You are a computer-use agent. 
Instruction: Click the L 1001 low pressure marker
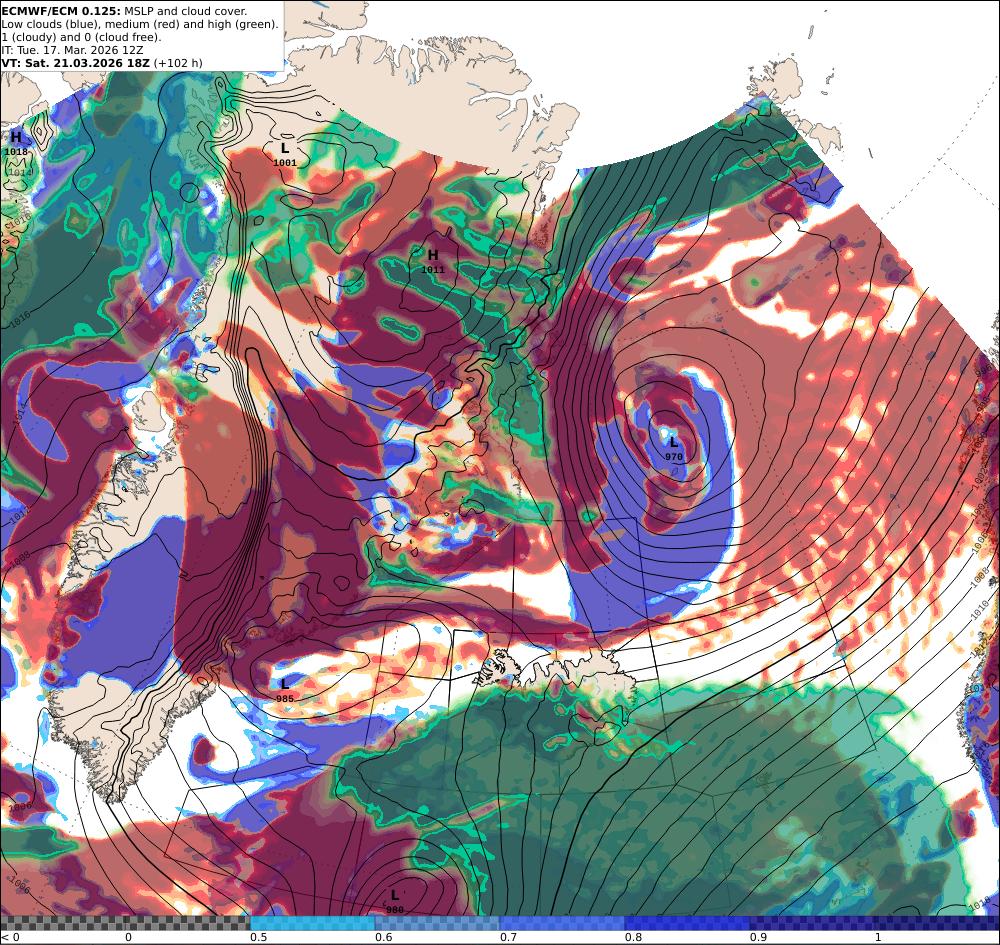coord(285,154)
